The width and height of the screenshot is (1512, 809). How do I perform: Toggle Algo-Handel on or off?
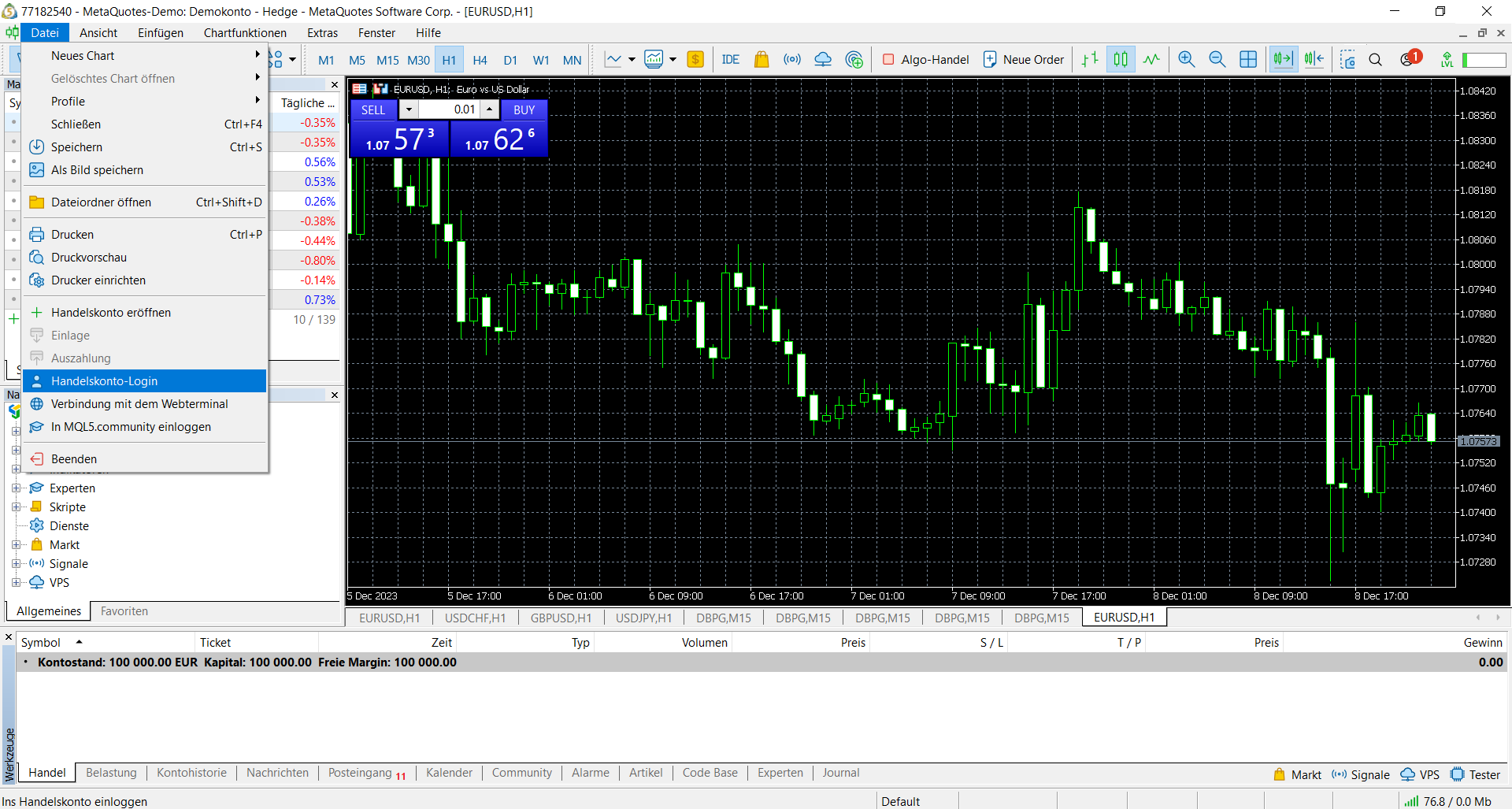(926, 60)
